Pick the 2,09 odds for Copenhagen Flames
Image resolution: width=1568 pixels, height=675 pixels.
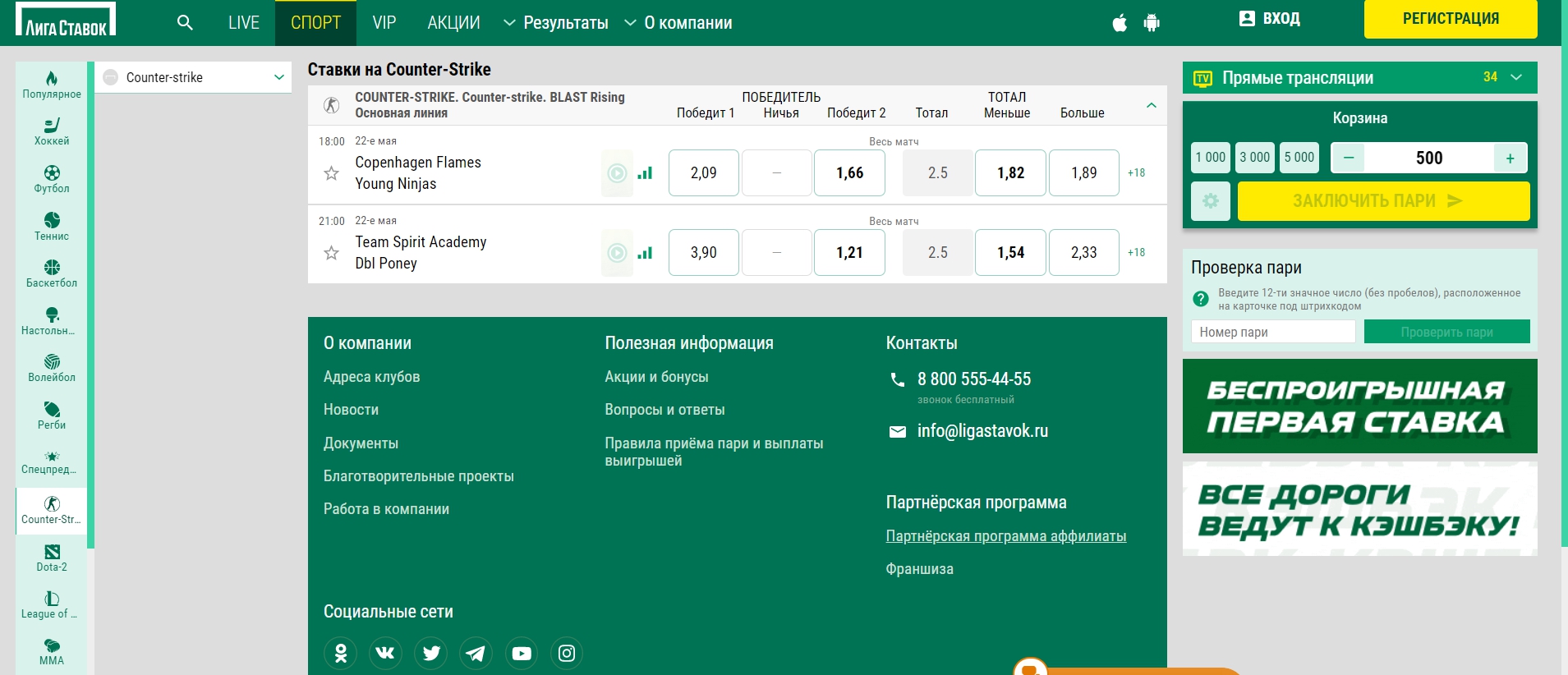(704, 172)
